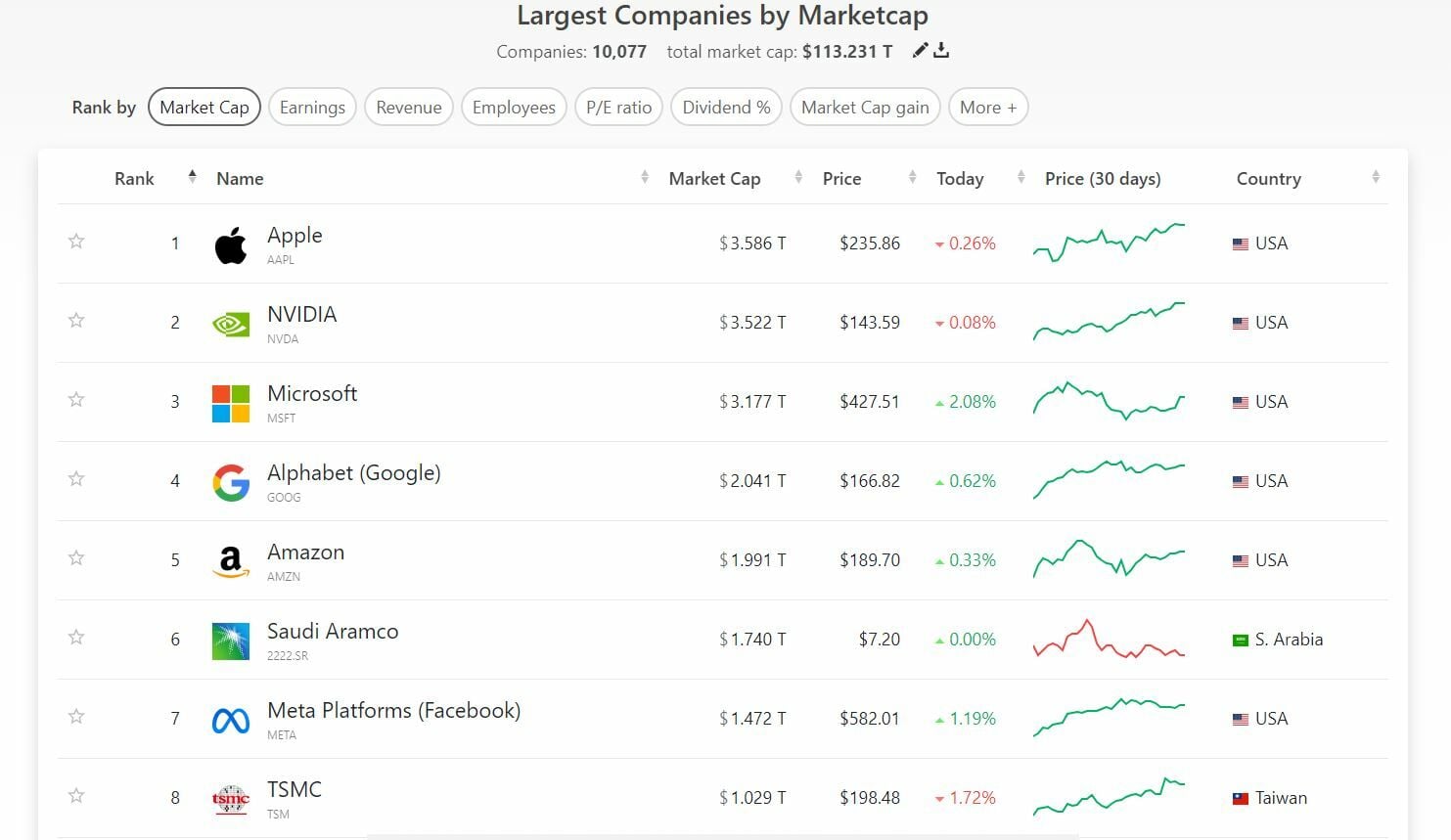Star Alphabet (Google) as a favorite
This screenshot has width=1451, height=840.
pos(76,479)
